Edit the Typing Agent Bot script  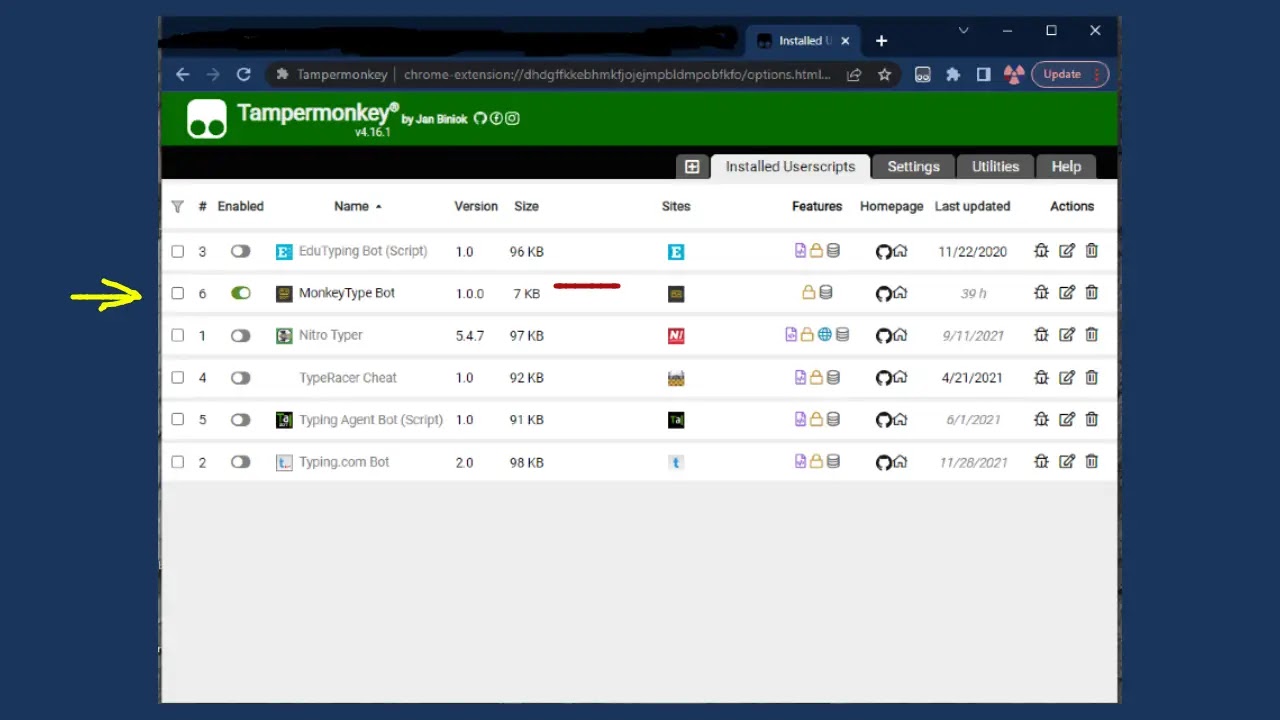(x=1067, y=419)
